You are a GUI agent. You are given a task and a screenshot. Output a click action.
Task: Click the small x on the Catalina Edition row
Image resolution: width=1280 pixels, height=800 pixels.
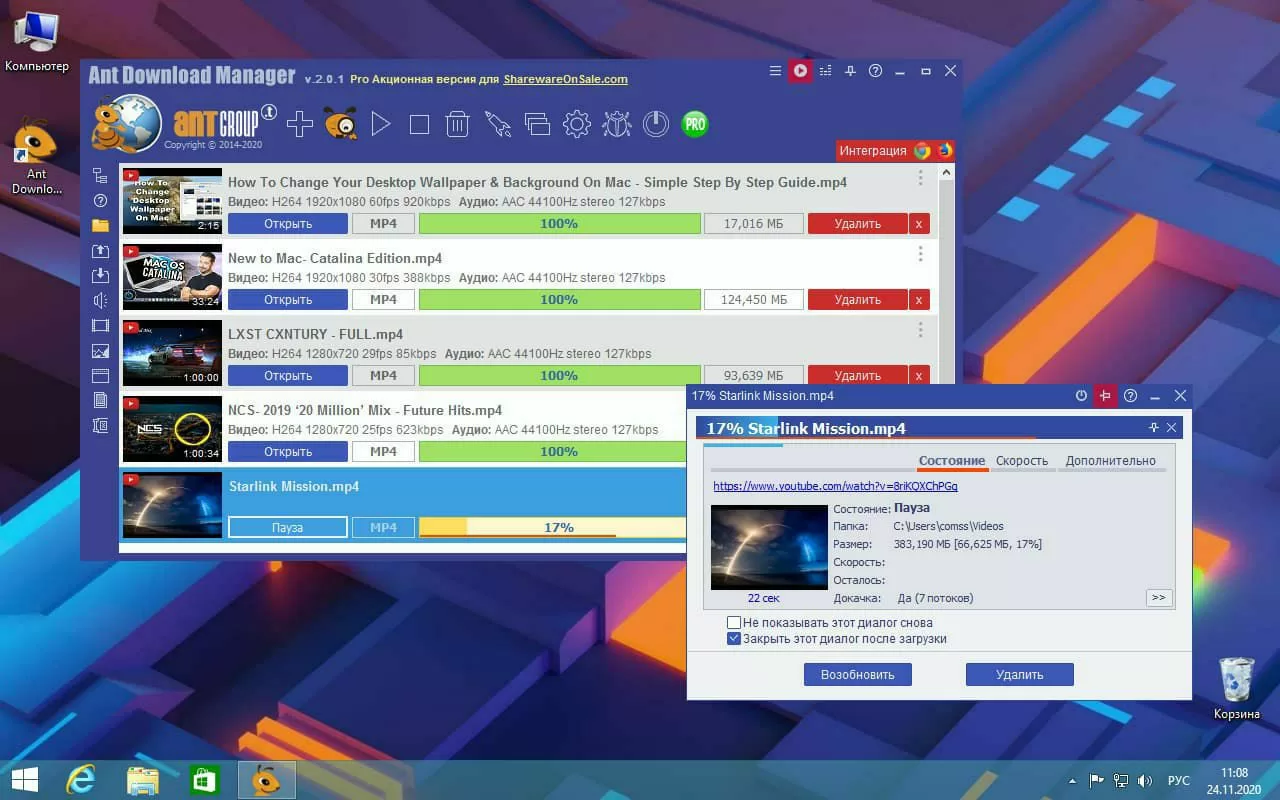pos(919,299)
